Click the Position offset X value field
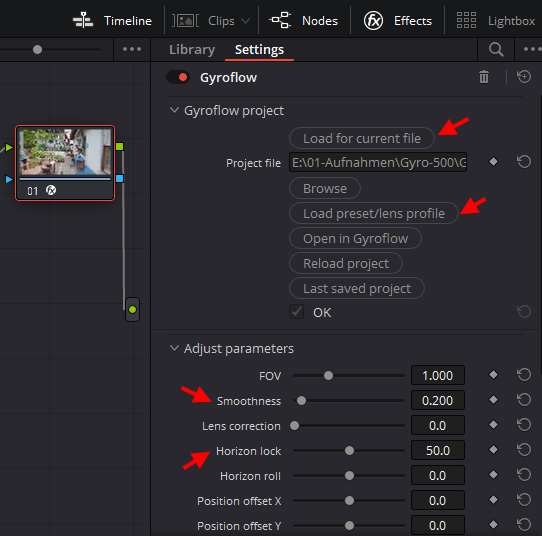This screenshot has height=536, width=542. [438, 500]
